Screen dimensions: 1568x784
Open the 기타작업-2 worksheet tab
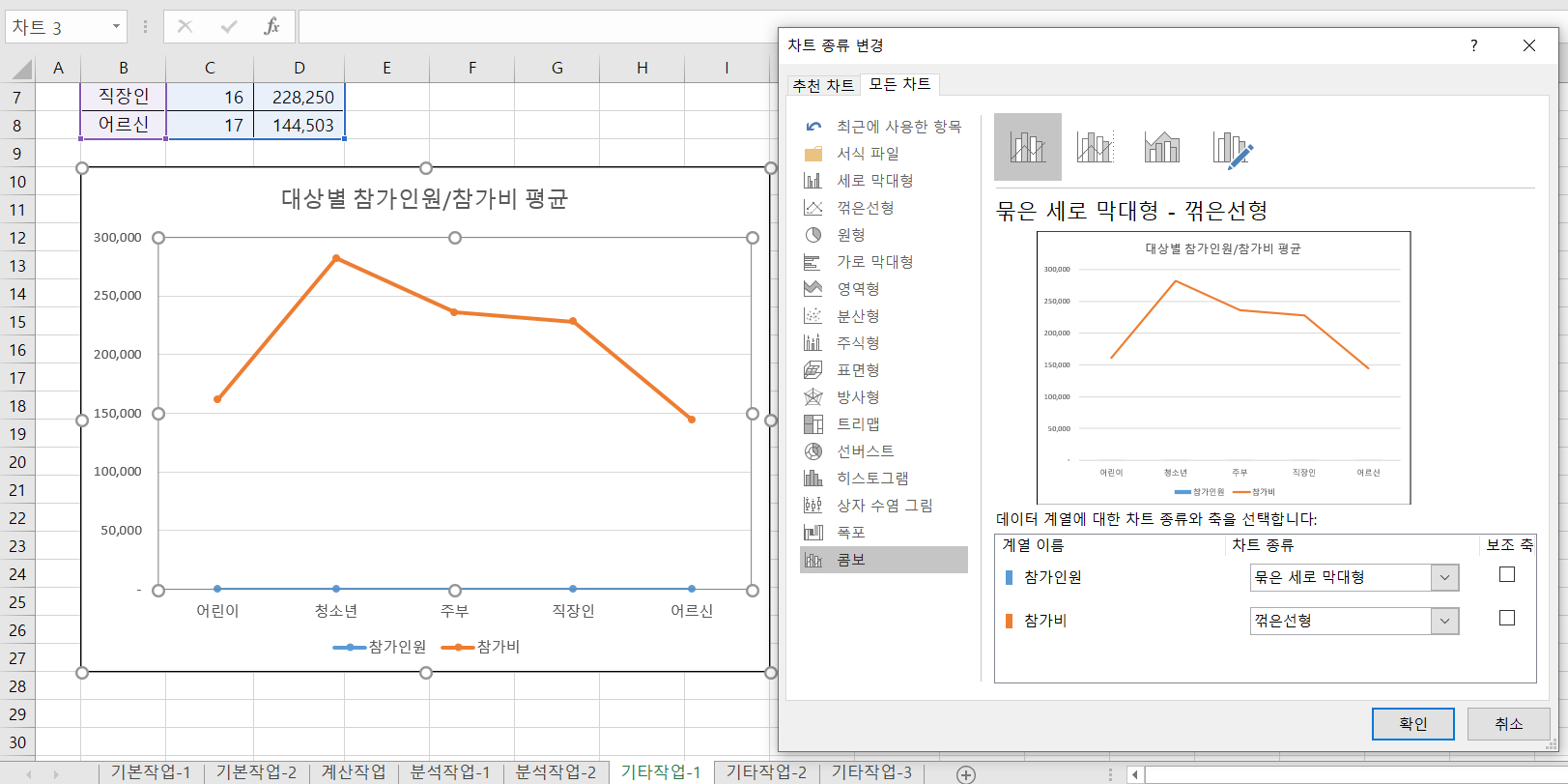coord(765,771)
